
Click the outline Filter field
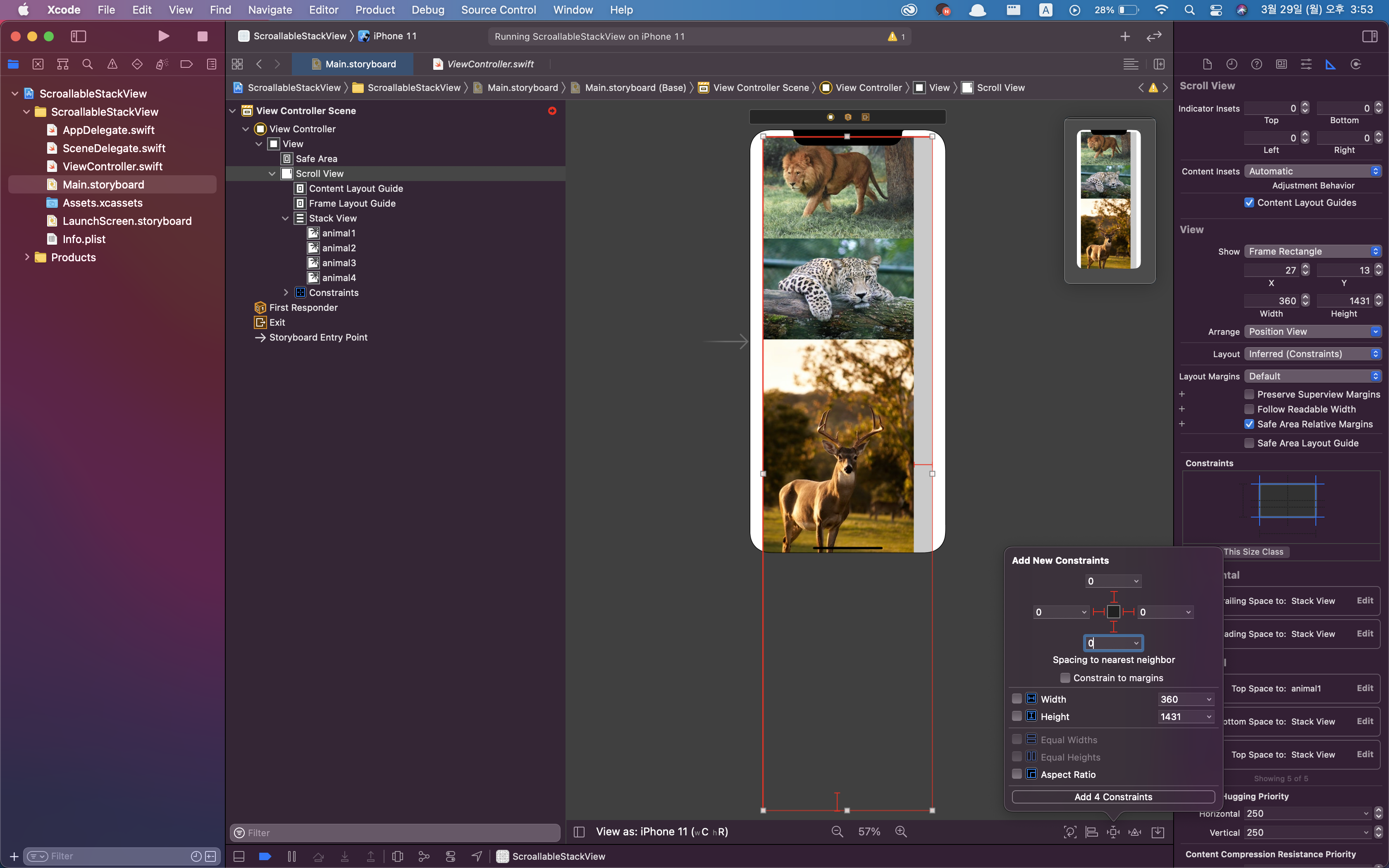click(395, 832)
